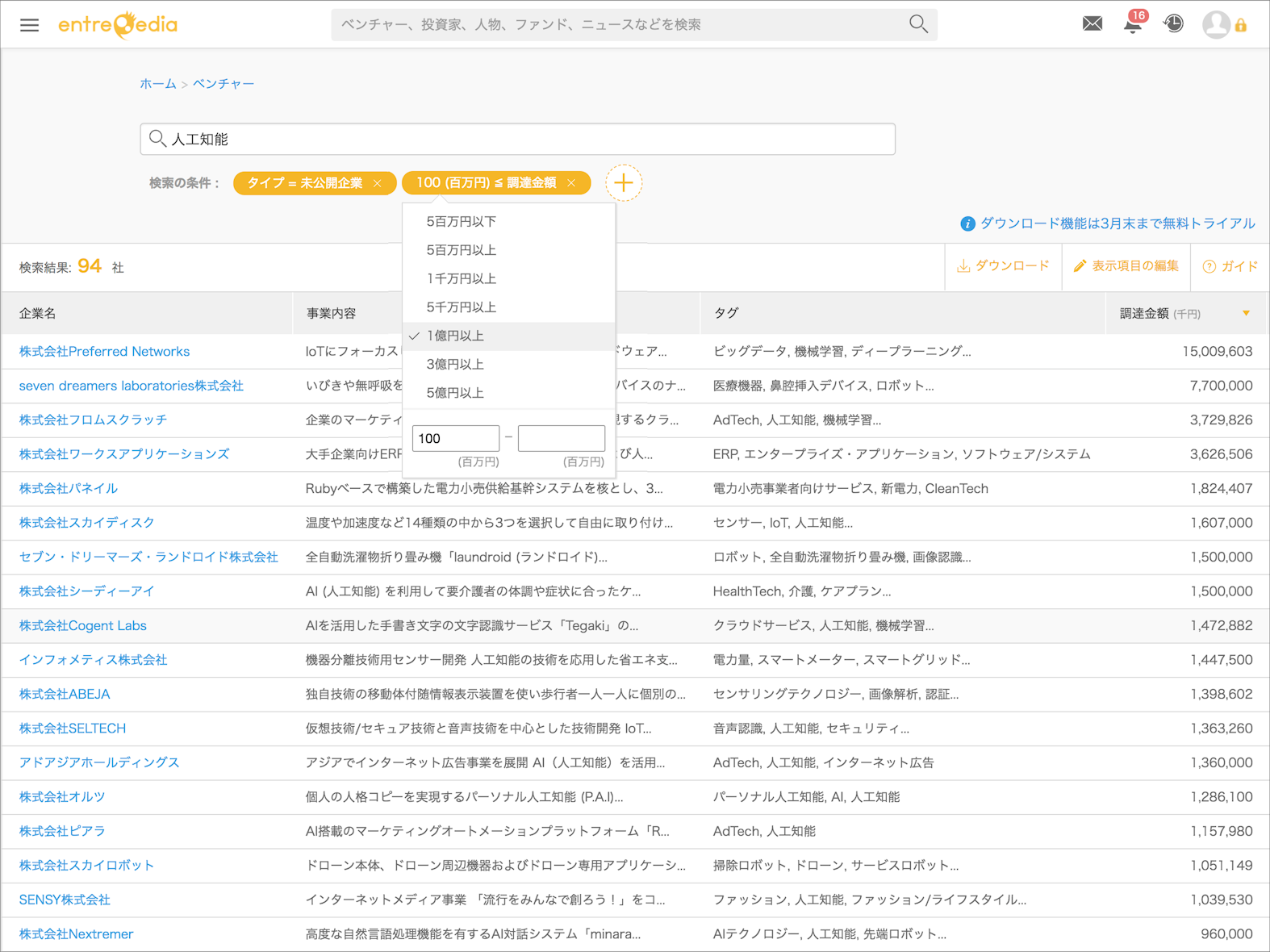Open 株式会社Preferred Networks company link

point(104,352)
